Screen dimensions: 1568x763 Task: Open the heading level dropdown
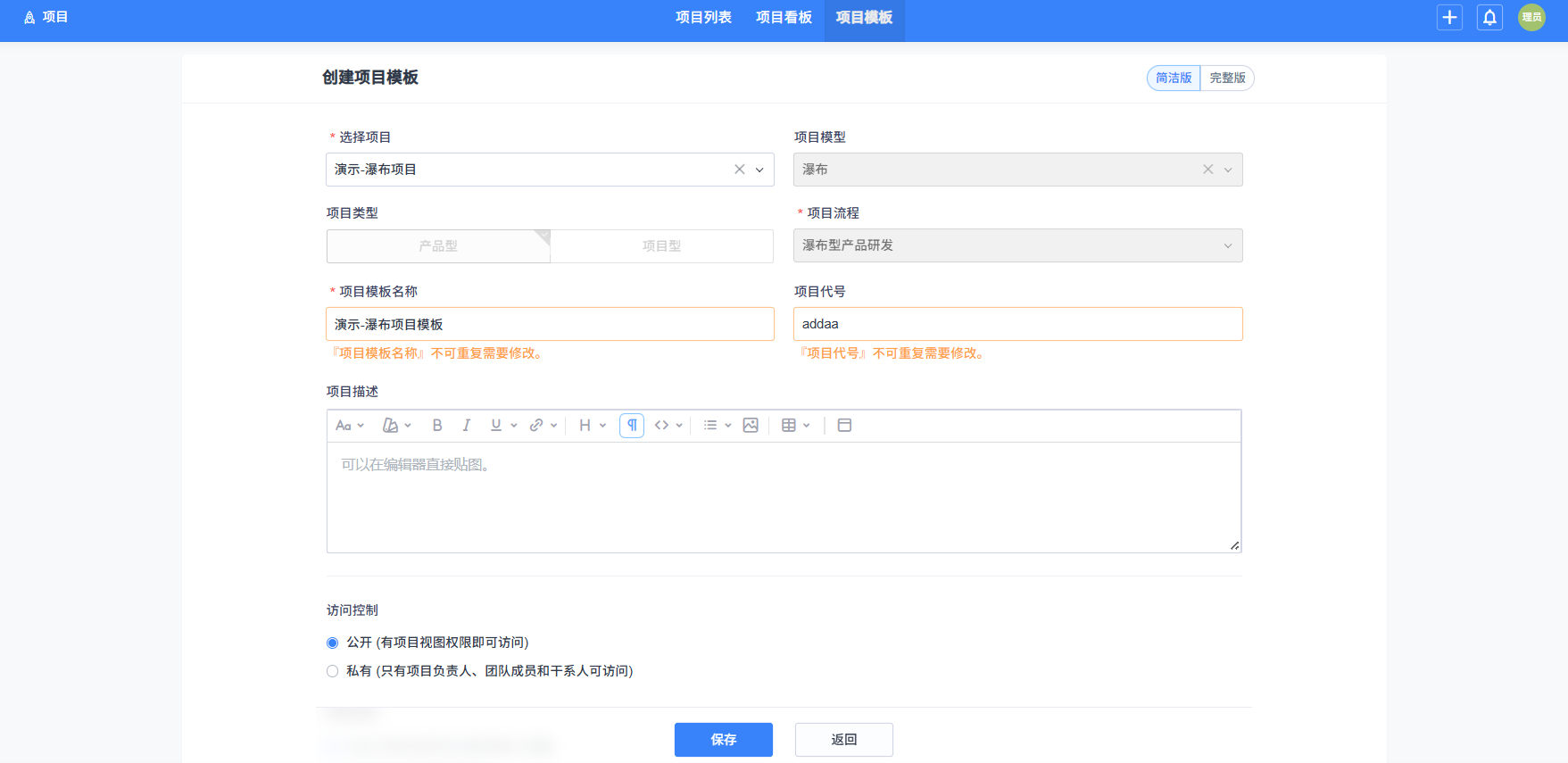[x=592, y=426]
